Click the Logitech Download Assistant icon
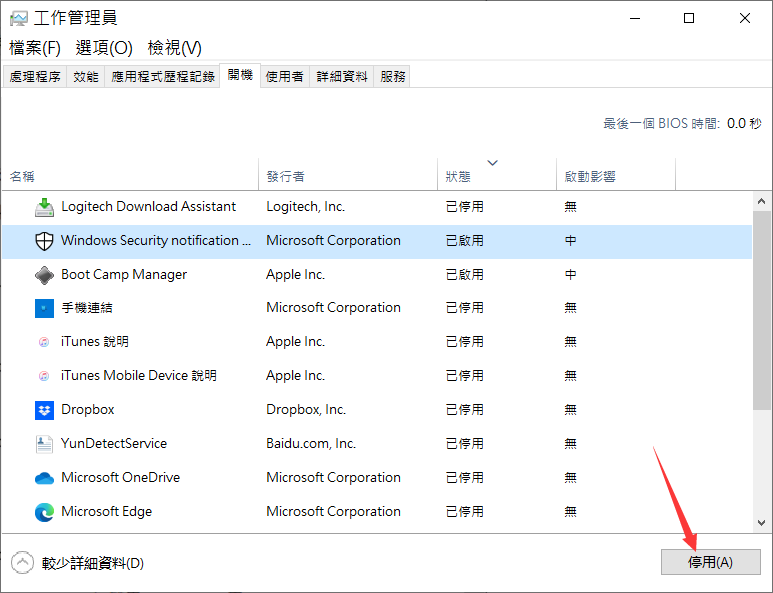This screenshot has height=593, width=773. [44, 207]
